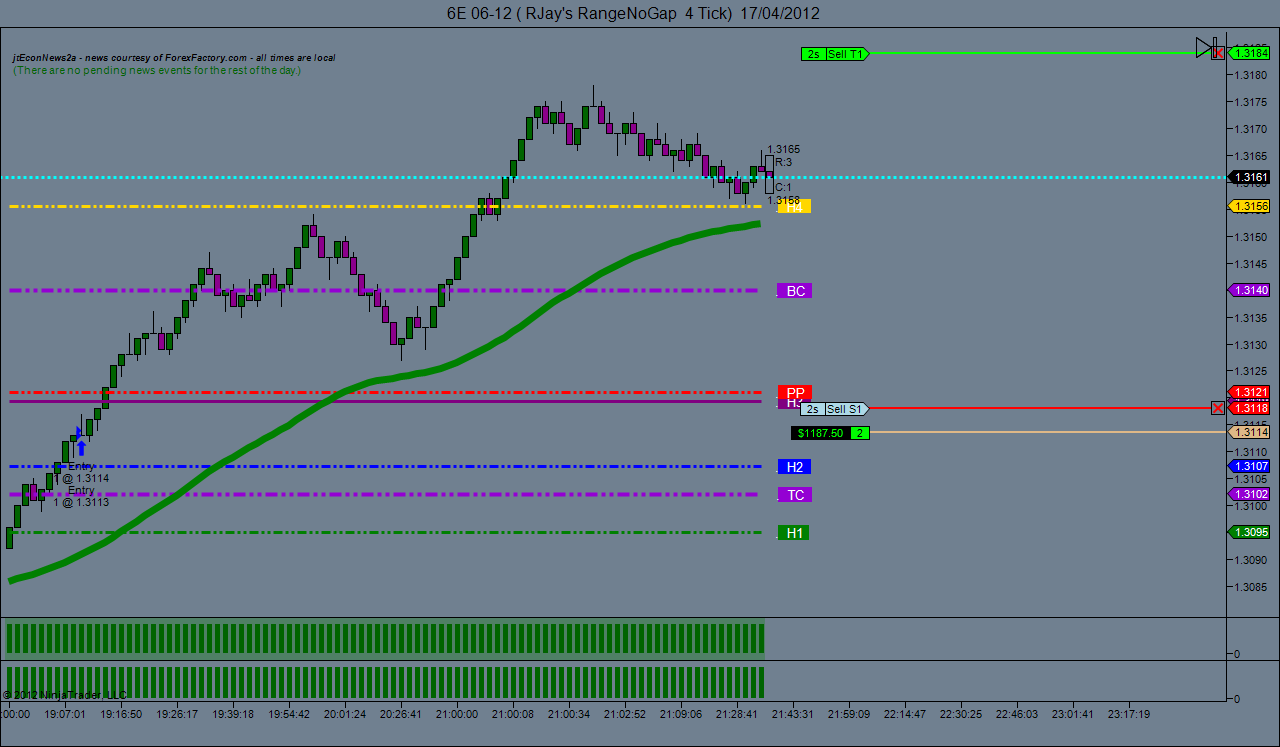Click the purple BC pivot label
Image resolution: width=1280 pixels, height=747 pixels.
[795, 291]
